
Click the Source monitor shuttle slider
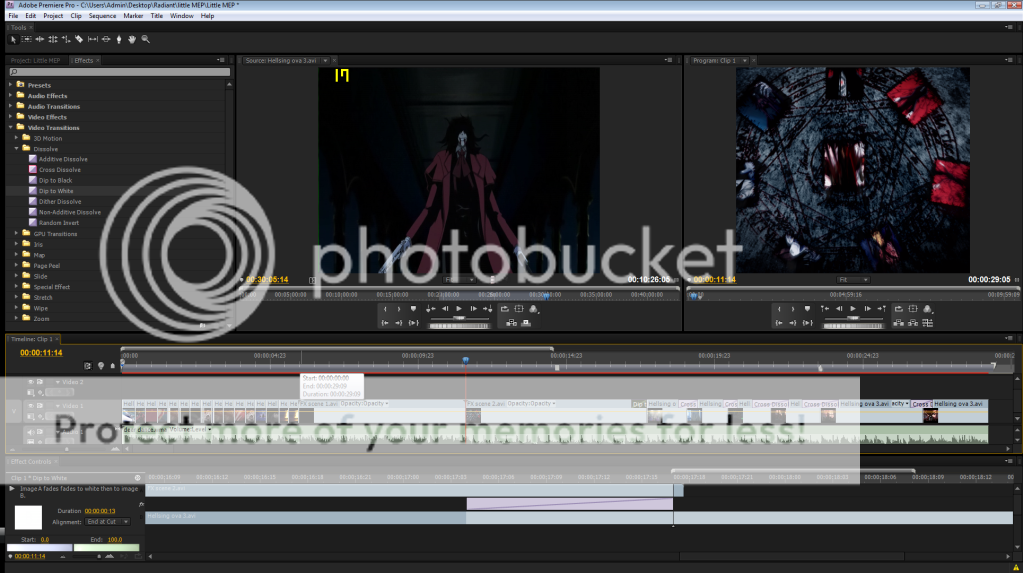point(459,318)
